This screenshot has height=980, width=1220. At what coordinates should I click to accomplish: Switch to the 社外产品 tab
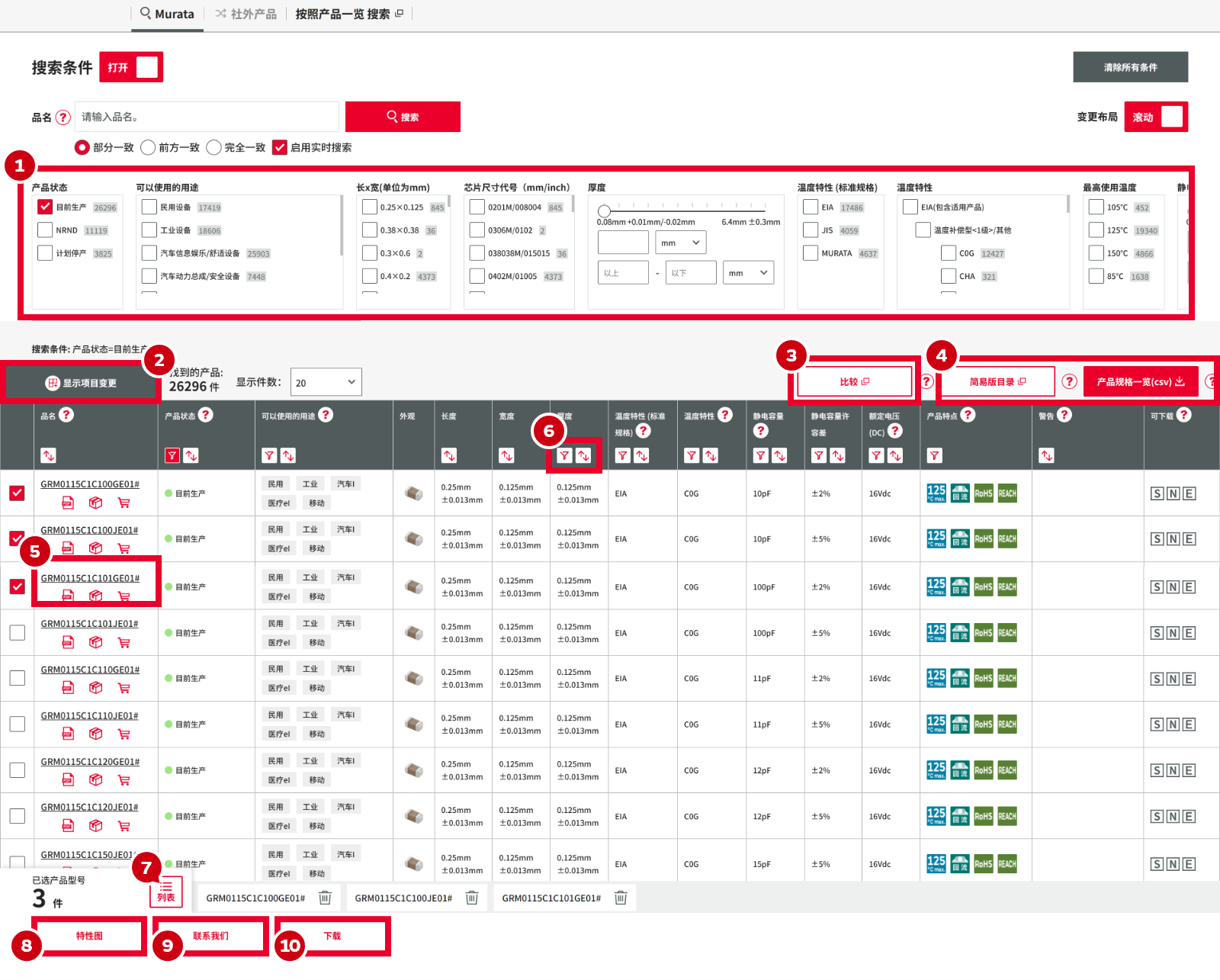246,14
